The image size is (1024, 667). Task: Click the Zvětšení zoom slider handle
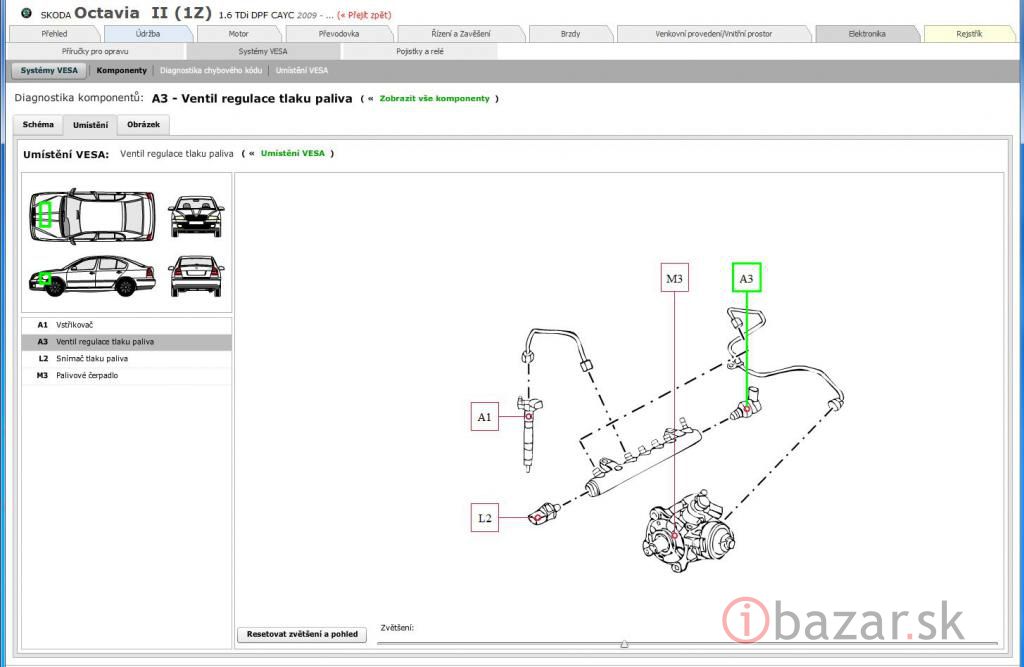point(624,644)
